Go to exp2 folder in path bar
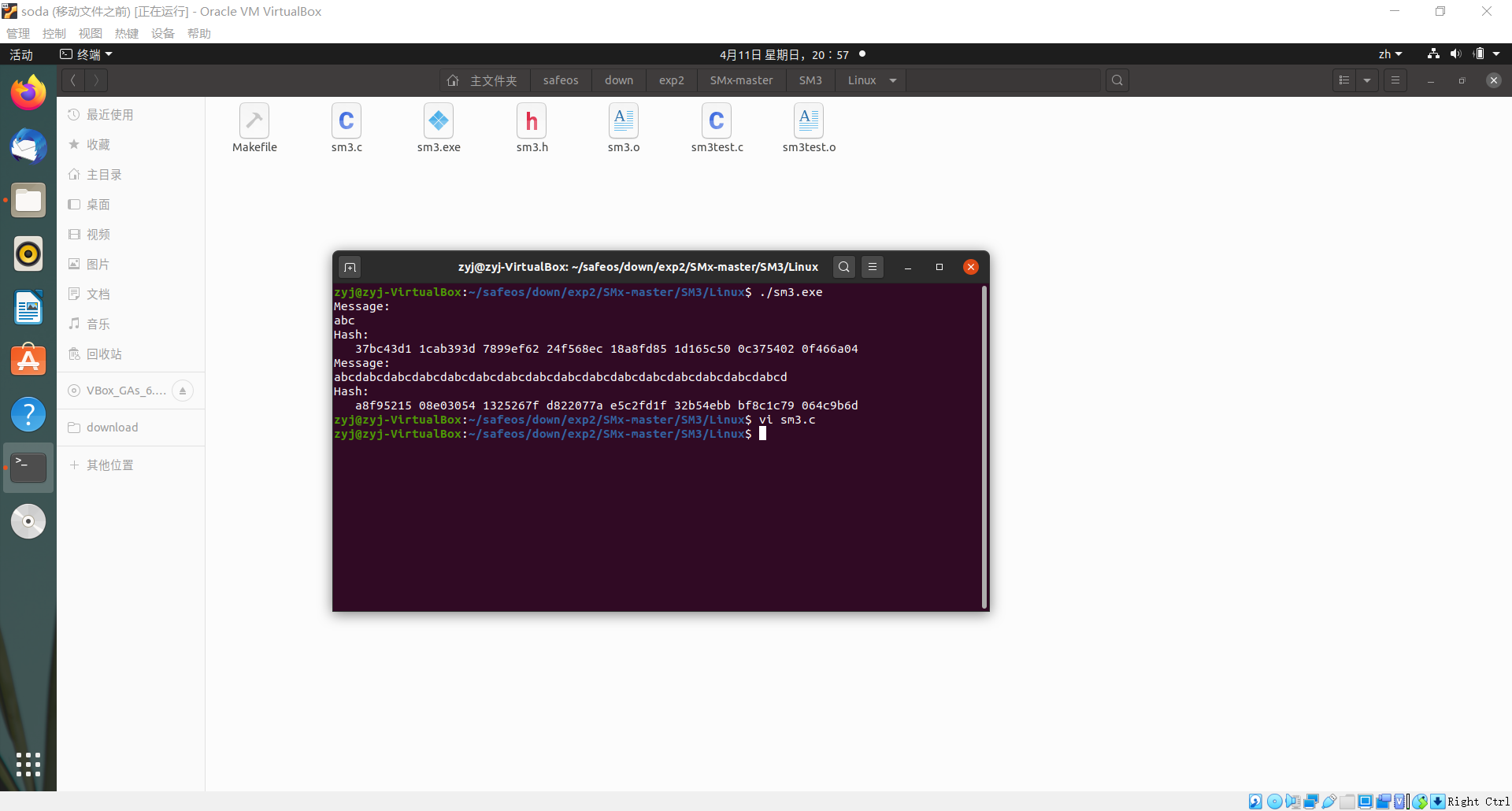 click(672, 80)
